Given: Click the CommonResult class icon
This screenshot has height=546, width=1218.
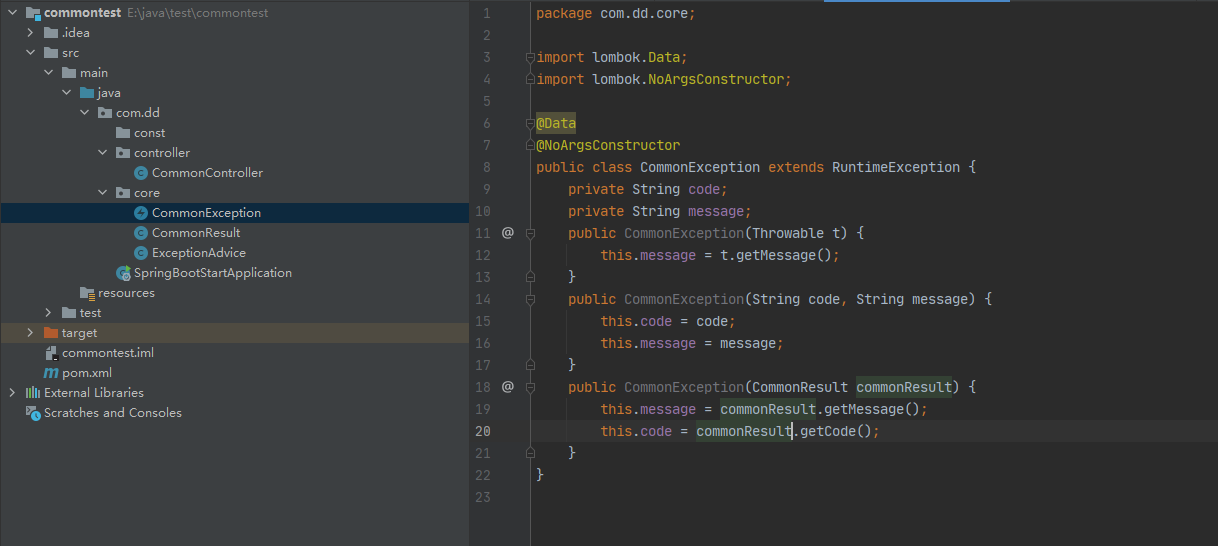Looking at the screenshot, I should tap(141, 233).
